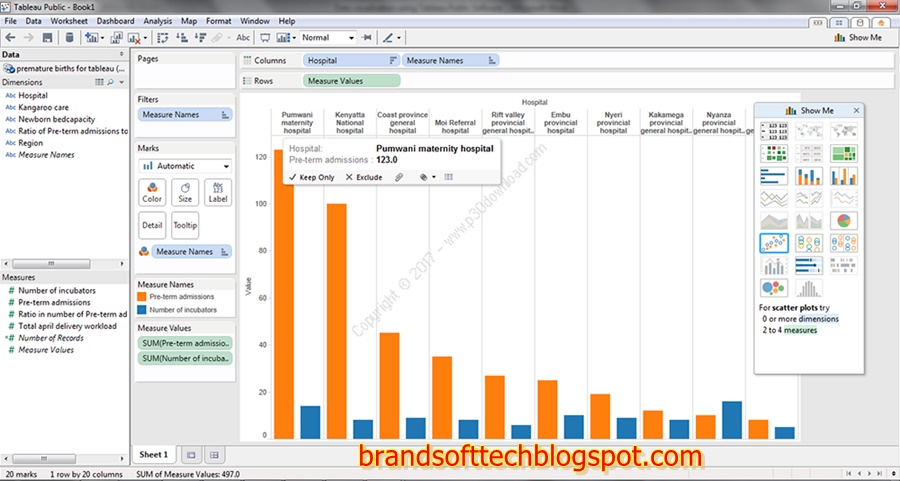Click Measure Names pill in Filters card
Viewport: 900px width, 481px height.
click(185, 115)
